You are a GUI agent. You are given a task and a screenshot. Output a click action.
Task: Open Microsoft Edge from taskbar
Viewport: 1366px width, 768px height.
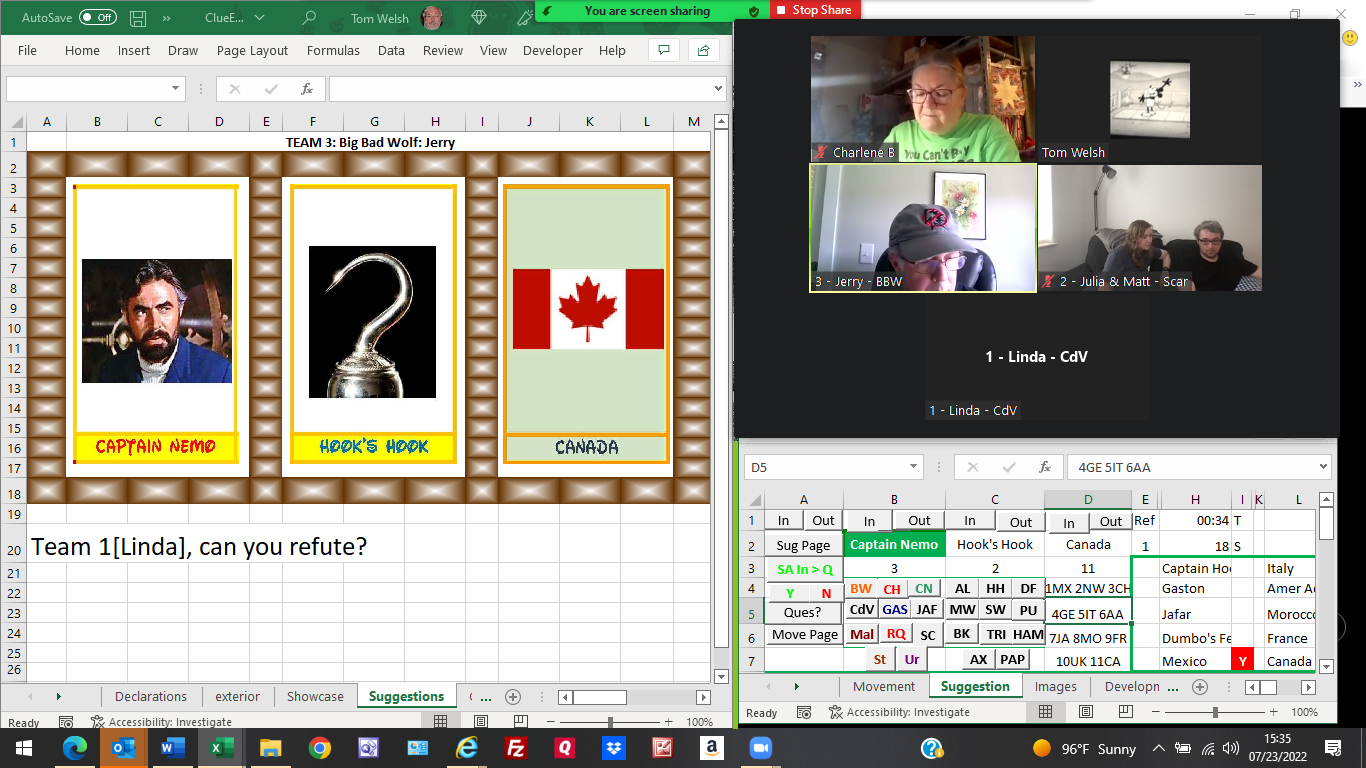point(75,748)
